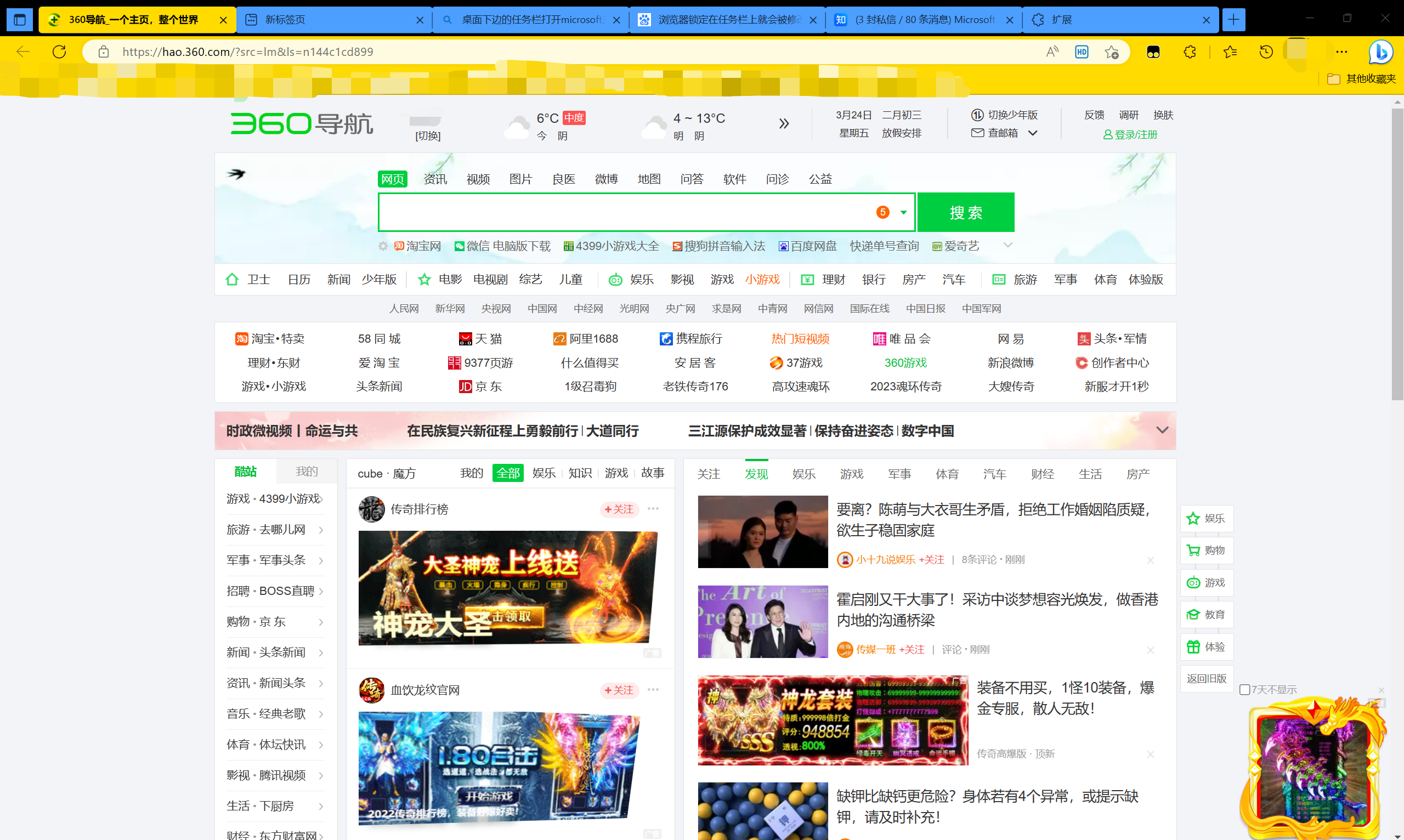1404x840 pixels.
Task: Select the 资讯 search tab
Action: 435,179
